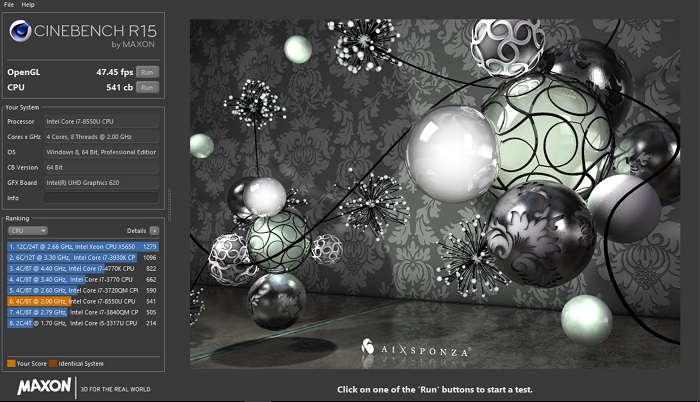Click the Identical System legend swatch

point(53,364)
